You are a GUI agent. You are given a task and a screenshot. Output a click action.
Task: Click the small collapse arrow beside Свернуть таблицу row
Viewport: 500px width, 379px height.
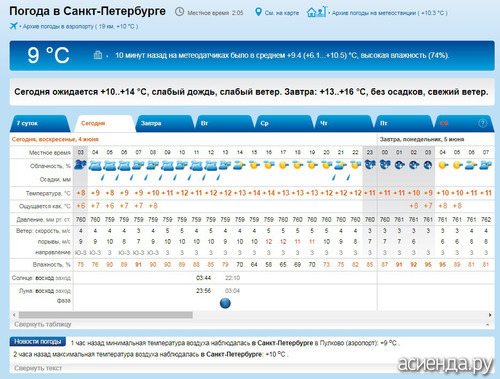[x=488, y=324]
